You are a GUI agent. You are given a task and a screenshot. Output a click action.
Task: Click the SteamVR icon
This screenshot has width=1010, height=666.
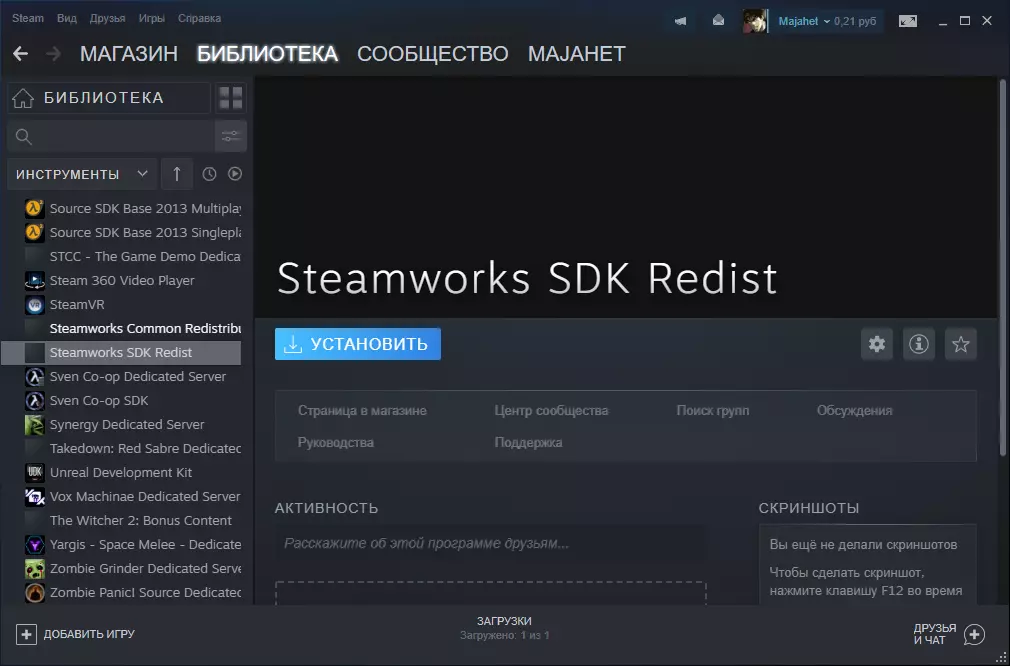click(35, 305)
